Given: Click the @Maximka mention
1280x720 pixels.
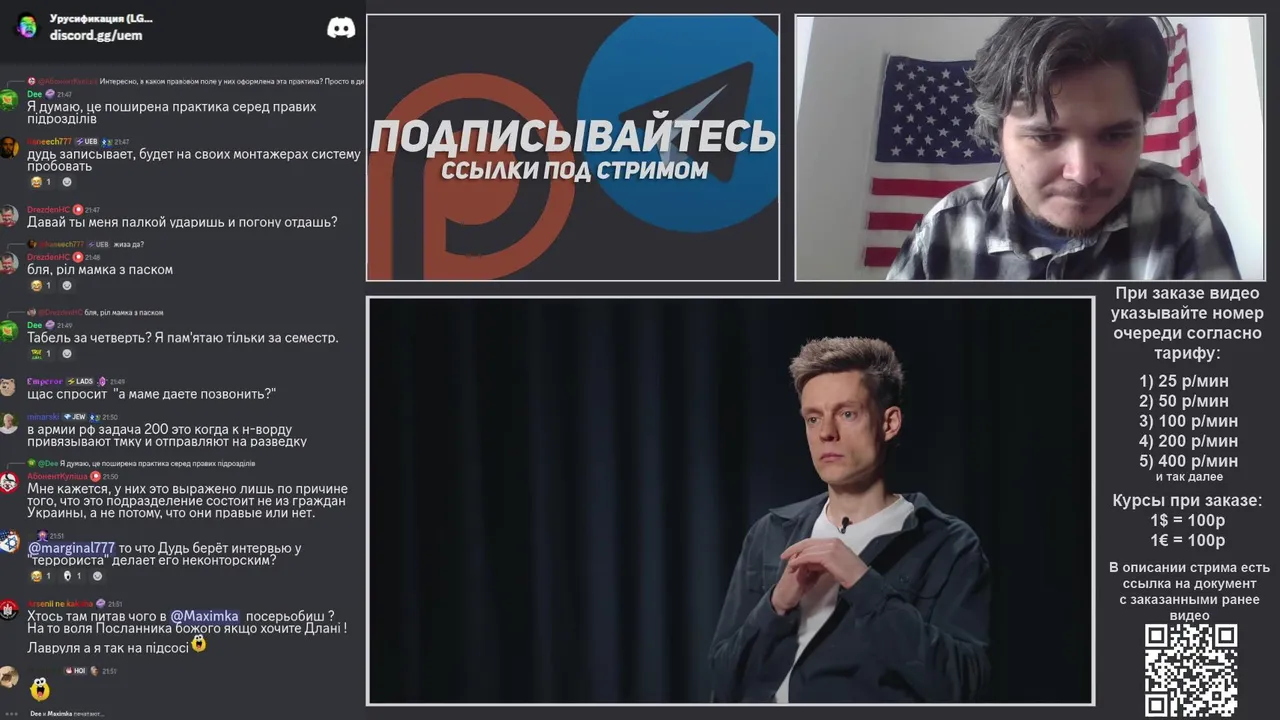Looking at the screenshot, I should pos(204,616).
